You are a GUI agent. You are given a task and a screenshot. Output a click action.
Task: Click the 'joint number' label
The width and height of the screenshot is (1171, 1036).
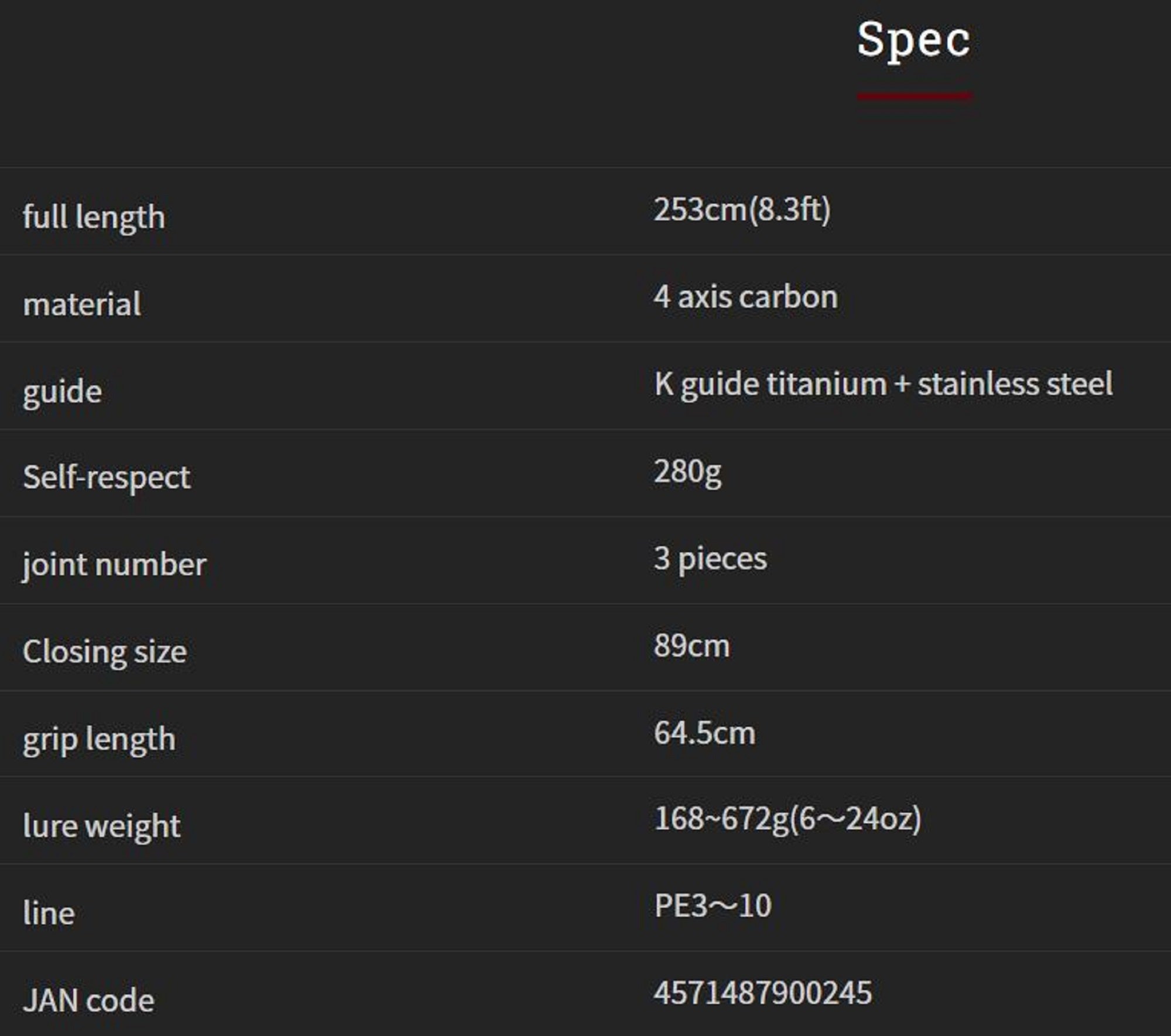[x=115, y=565]
